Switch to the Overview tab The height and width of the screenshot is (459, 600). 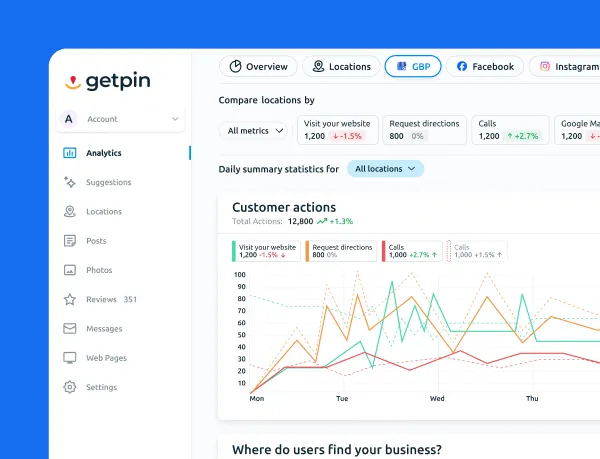(x=258, y=67)
